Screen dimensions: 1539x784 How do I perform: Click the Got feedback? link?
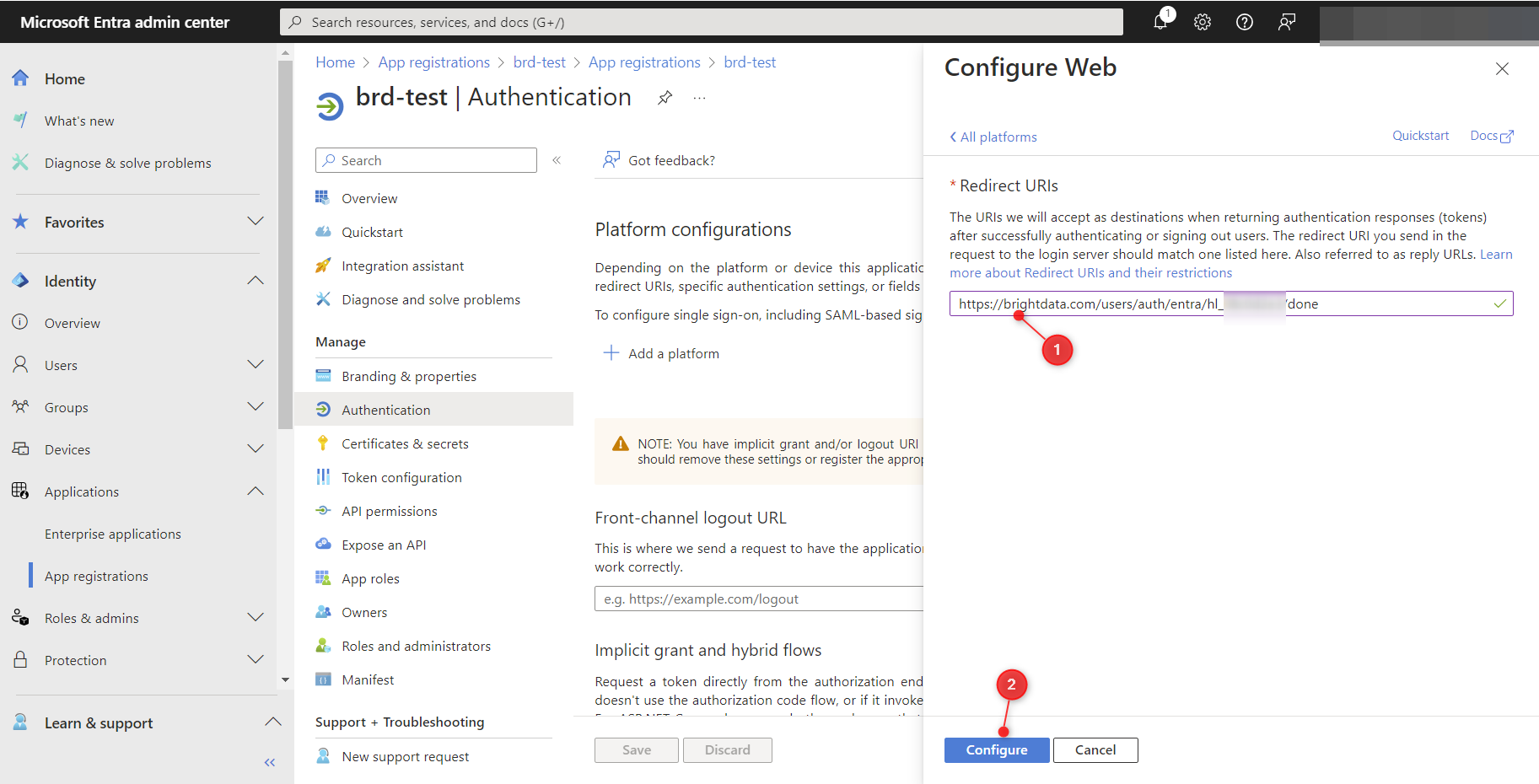tap(659, 160)
